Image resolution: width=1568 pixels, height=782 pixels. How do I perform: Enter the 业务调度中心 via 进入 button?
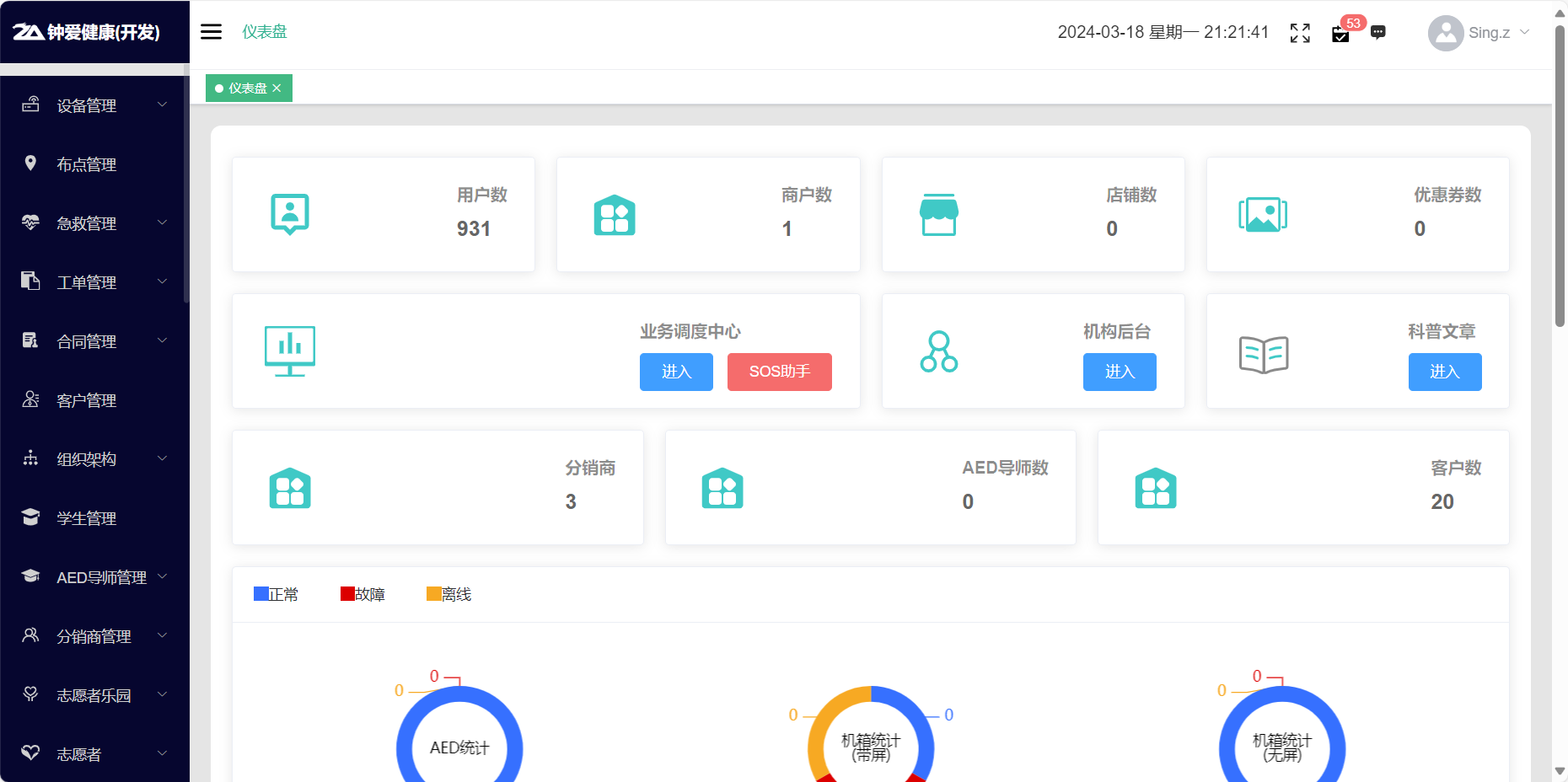[676, 372]
